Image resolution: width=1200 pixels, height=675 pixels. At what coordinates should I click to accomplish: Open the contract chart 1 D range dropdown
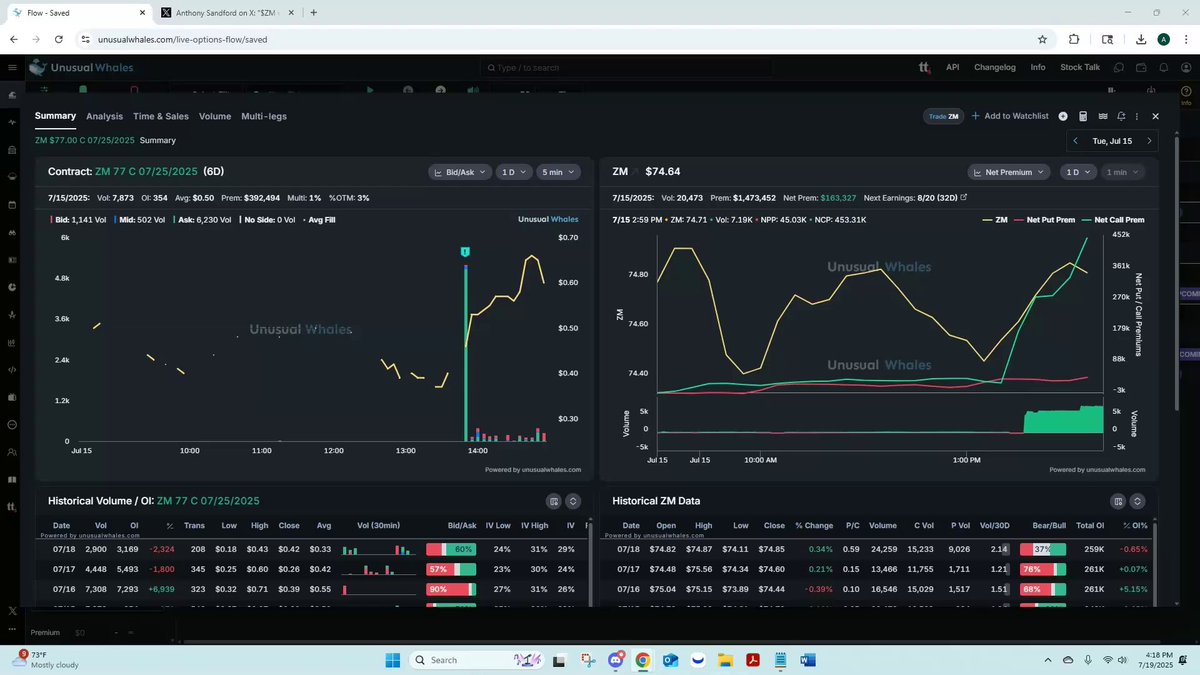(x=514, y=172)
